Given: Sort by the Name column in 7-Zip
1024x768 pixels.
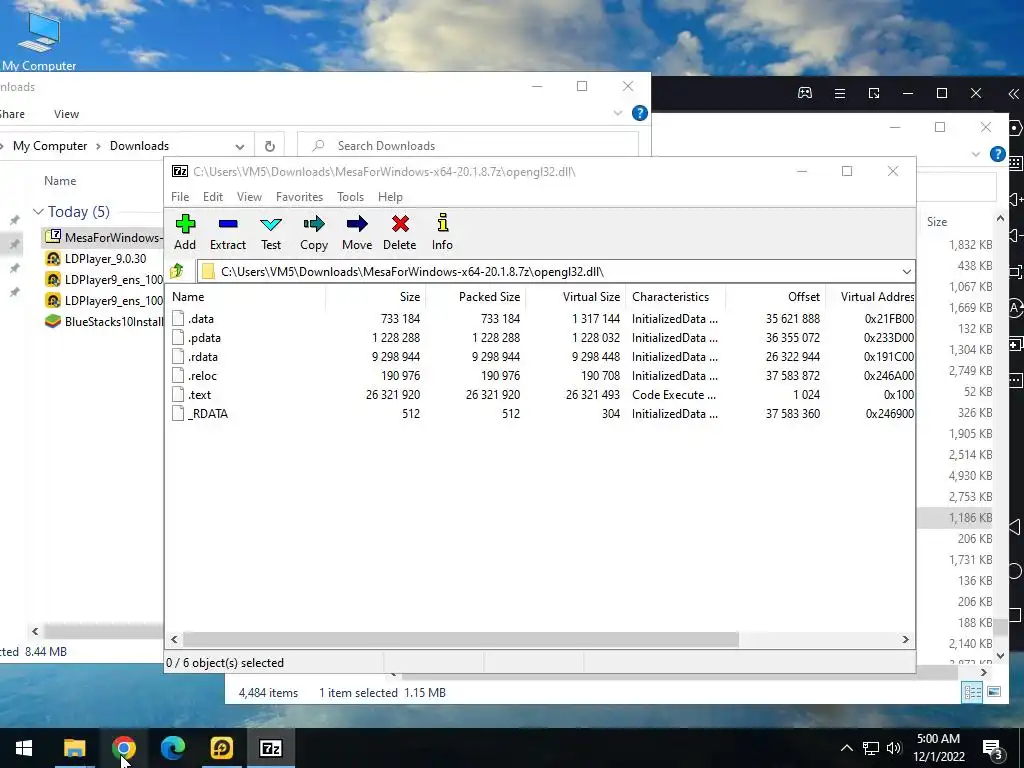Looking at the screenshot, I should click(x=246, y=296).
